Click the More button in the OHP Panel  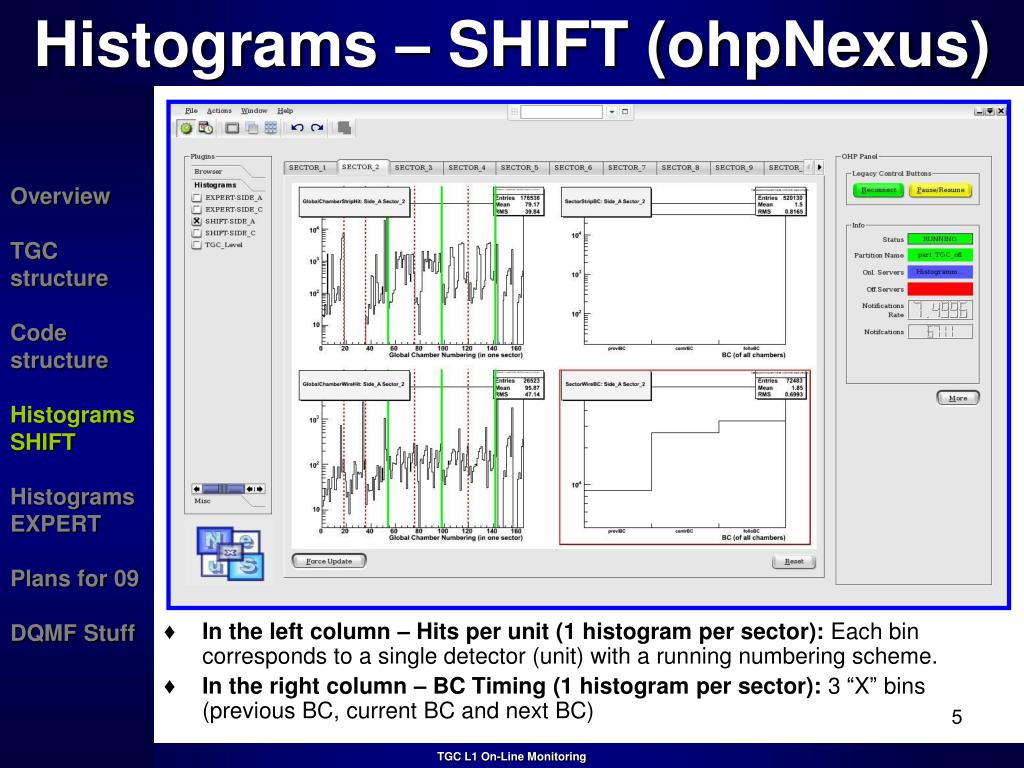[x=958, y=398]
